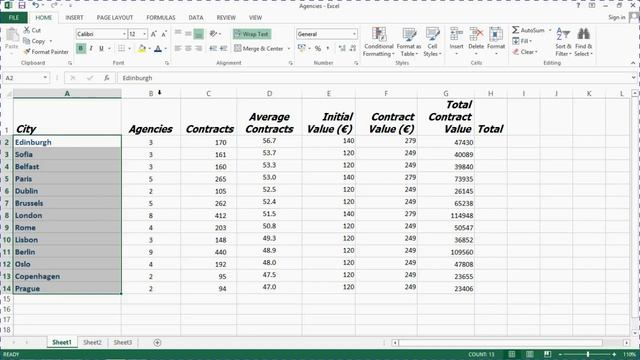Open Conditional Formatting menu

(379, 42)
